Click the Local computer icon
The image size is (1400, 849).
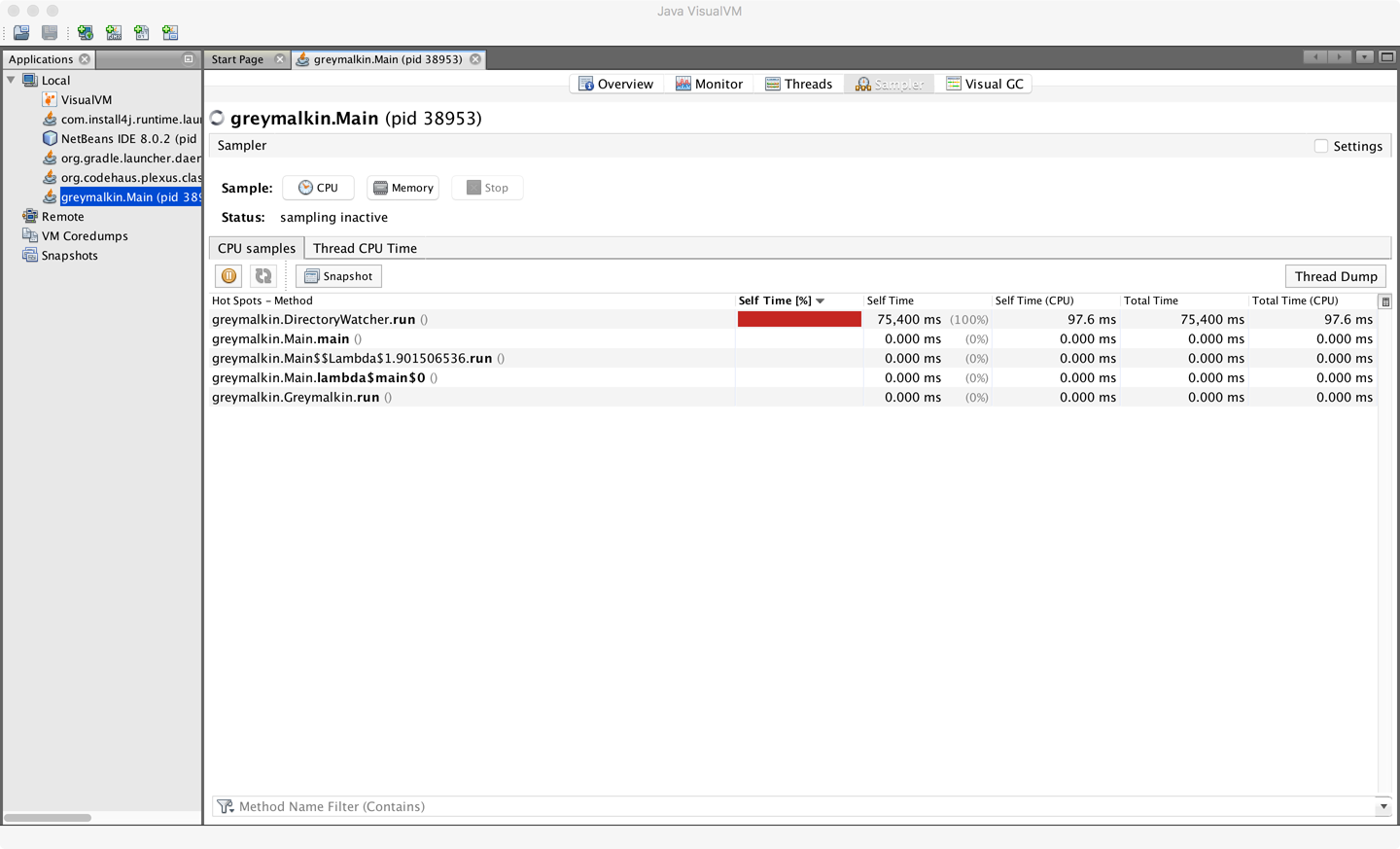tap(30, 80)
